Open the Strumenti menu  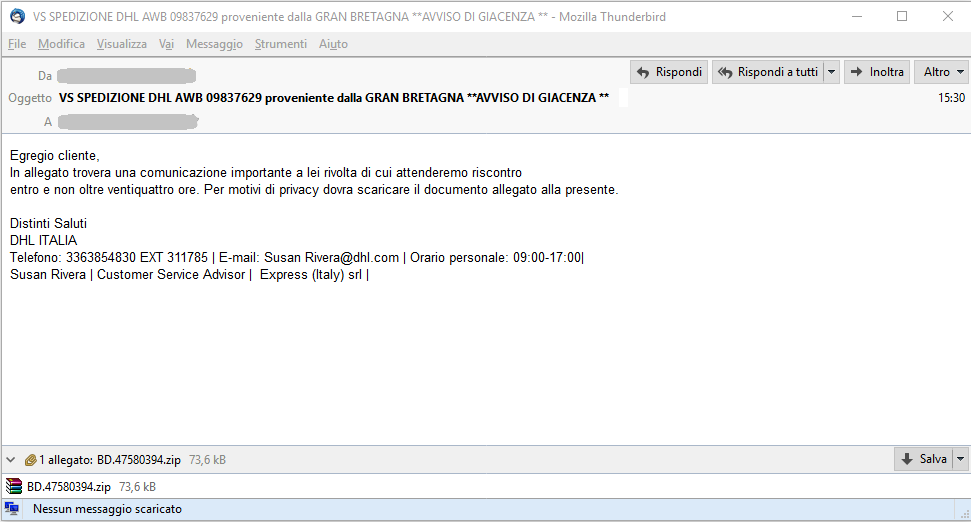point(281,44)
